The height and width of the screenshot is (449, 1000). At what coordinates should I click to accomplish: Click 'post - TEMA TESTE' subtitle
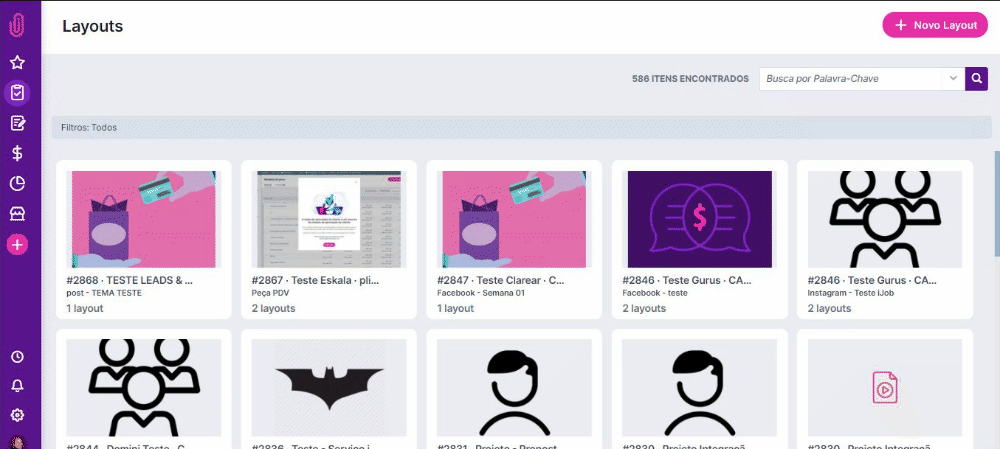pos(104,293)
